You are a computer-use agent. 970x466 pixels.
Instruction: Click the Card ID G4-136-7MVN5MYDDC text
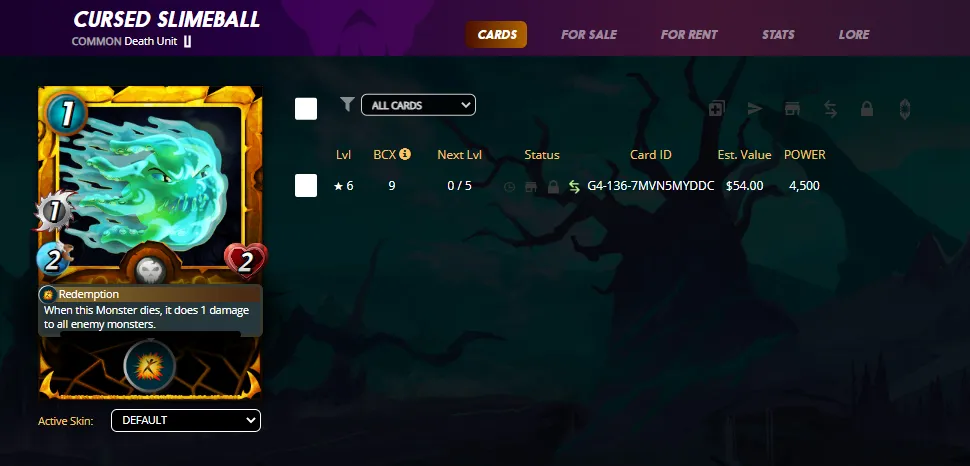point(651,186)
